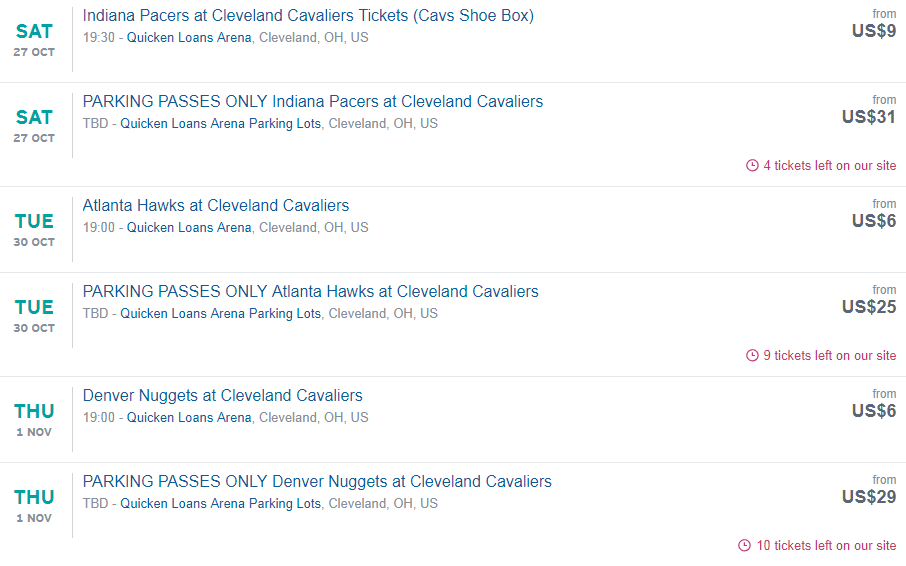Click clock icon beside 9 tickets left

(x=752, y=356)
